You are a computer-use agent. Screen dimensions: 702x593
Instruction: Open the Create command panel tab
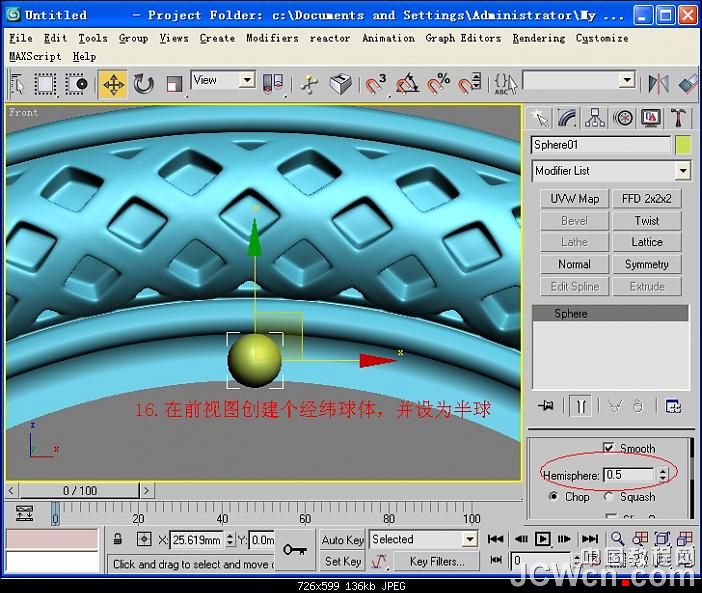pyautogui.click(x=540, y=118)
